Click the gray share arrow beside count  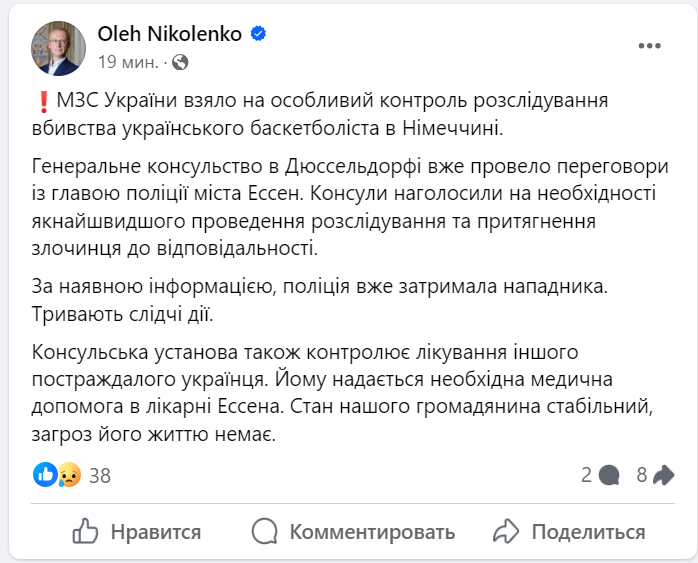(663, 476)
